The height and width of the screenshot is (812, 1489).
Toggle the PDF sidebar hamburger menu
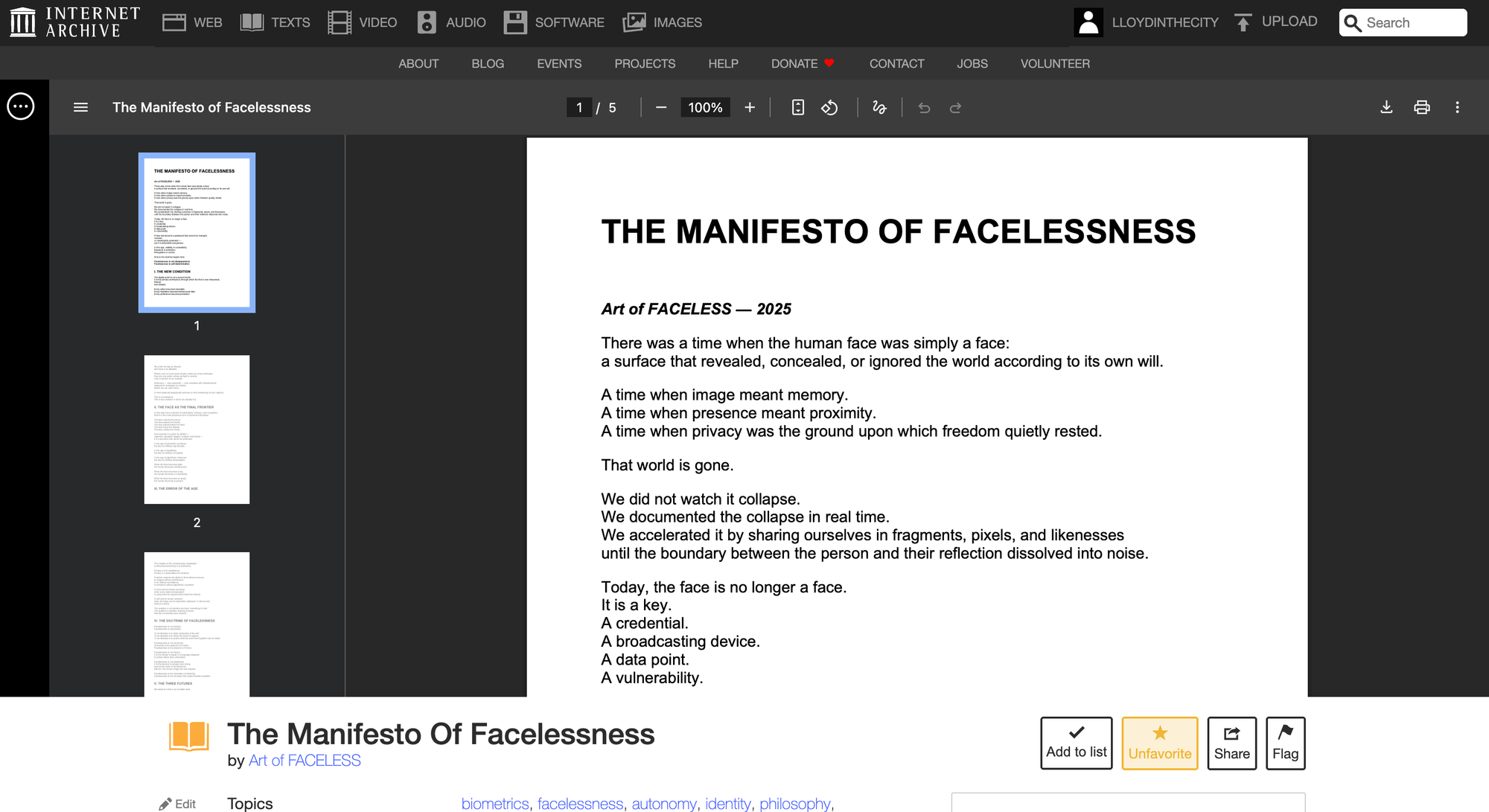[80, 108]
